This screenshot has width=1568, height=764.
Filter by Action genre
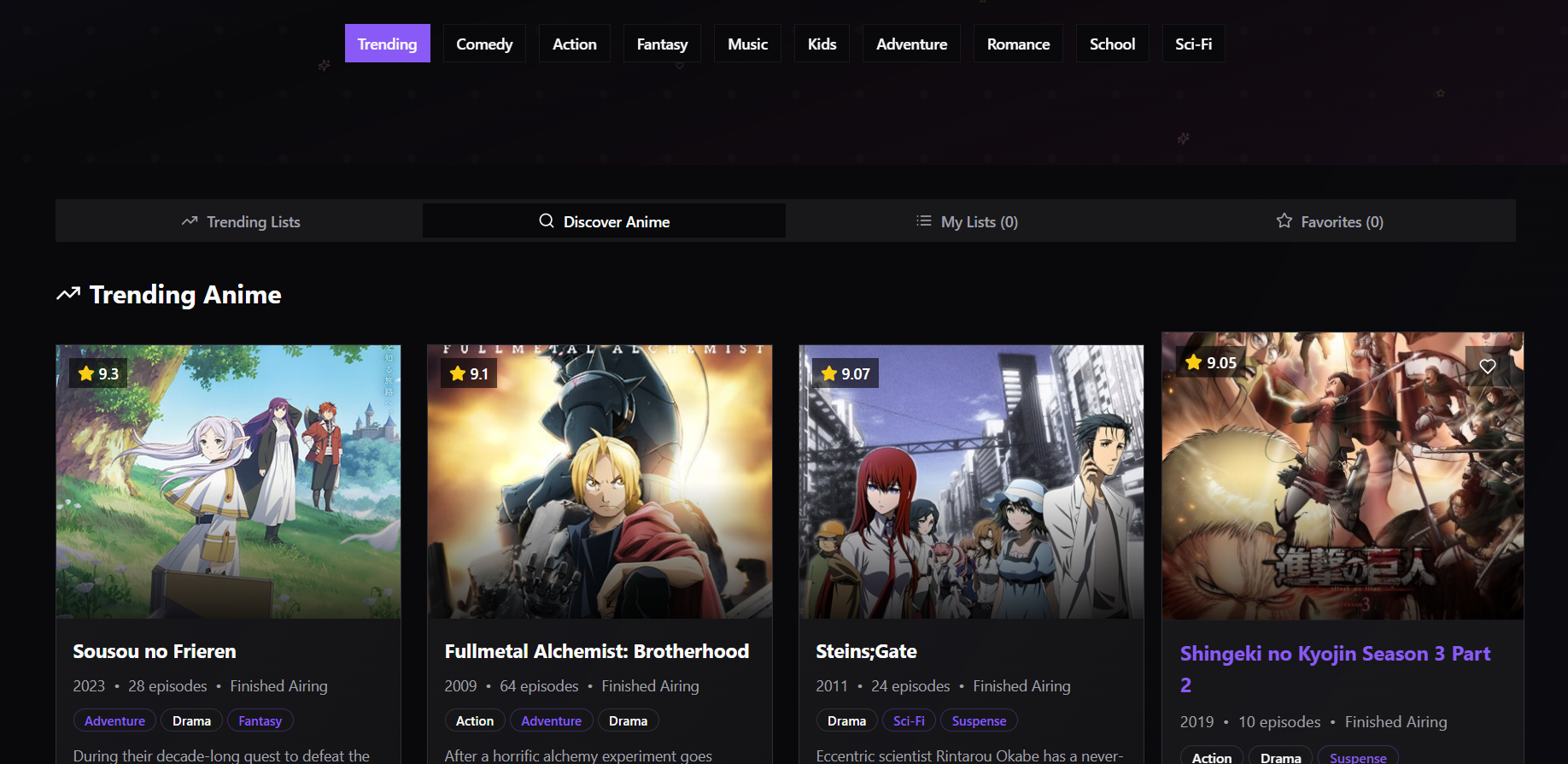(x=575, y=44)
